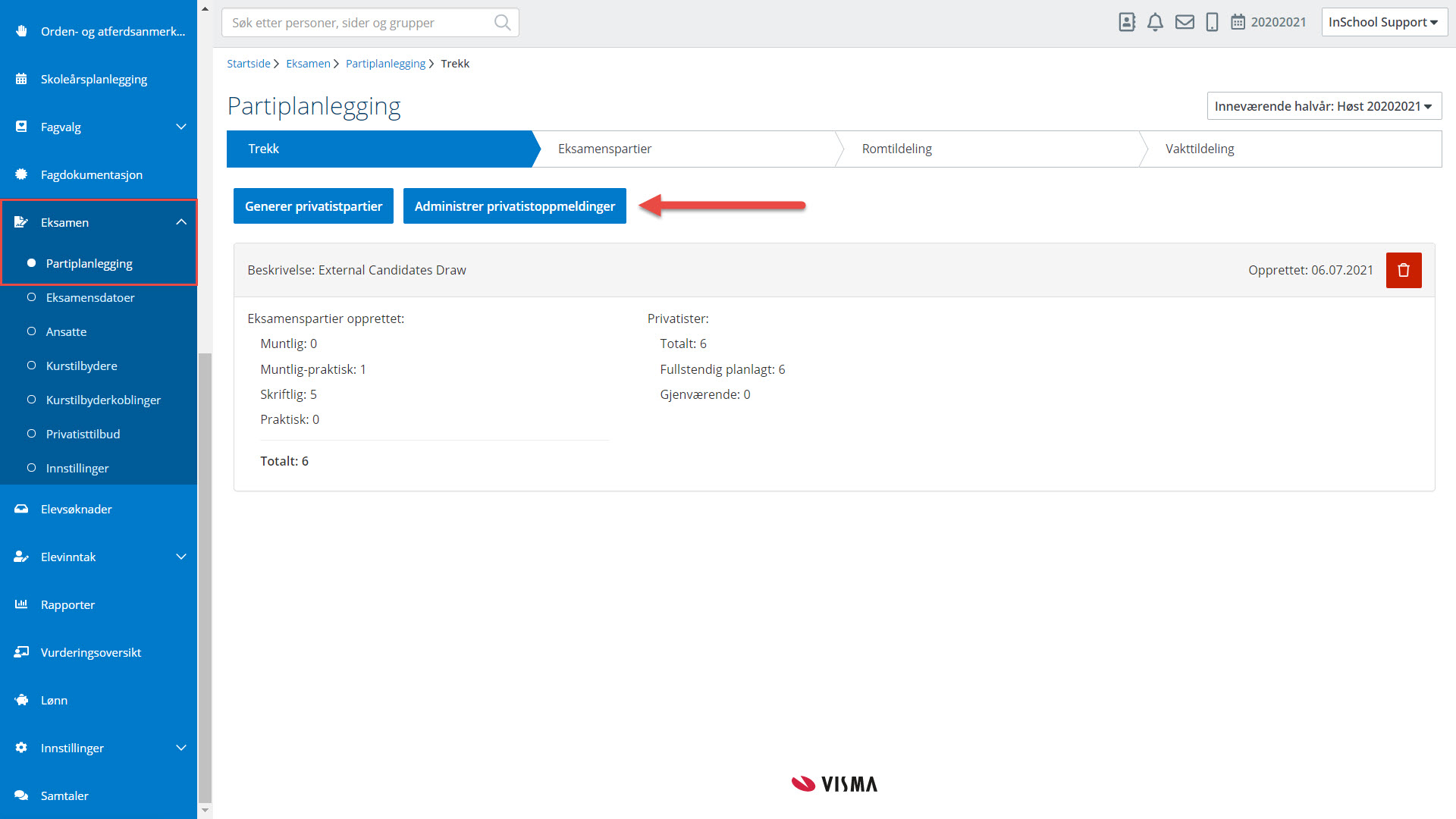Click the calendar icon beside 20202021
1456x819 pixels.
pos(1238,22)
